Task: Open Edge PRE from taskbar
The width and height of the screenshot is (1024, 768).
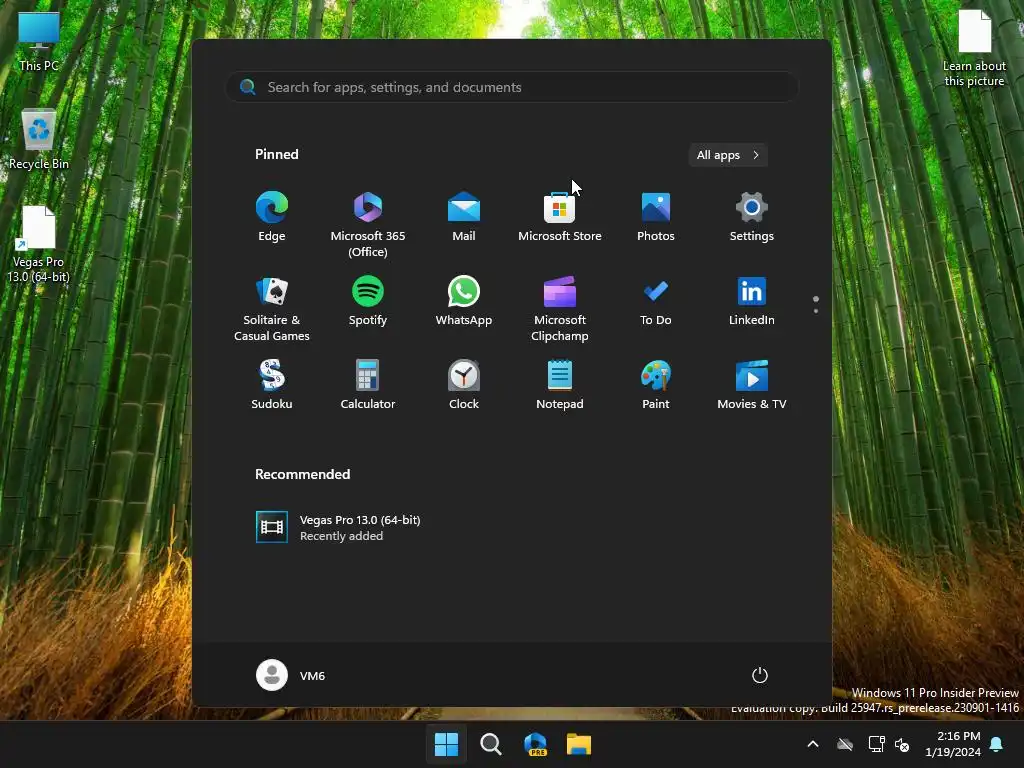Action: point(535,744)
